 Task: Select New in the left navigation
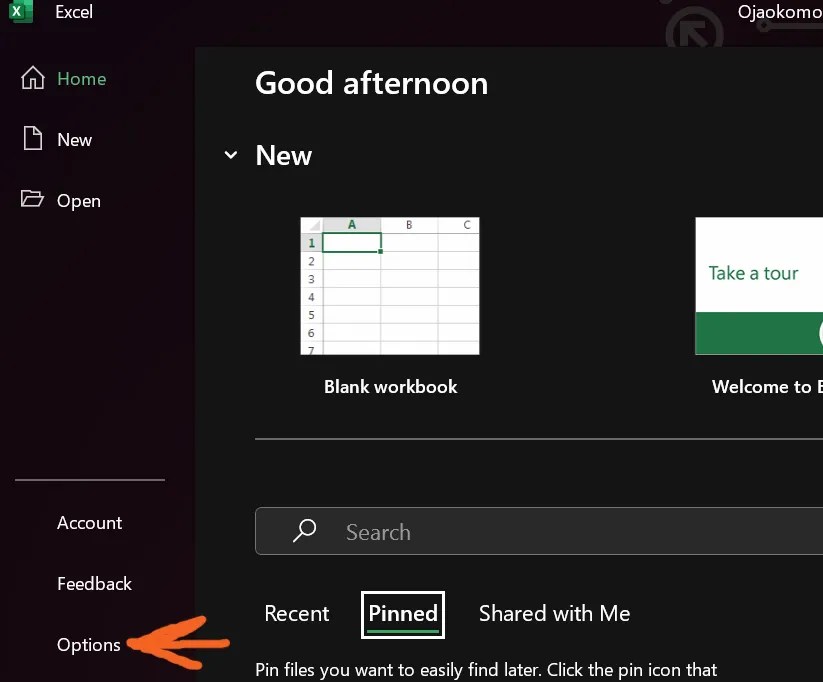[x=73, y=139]
